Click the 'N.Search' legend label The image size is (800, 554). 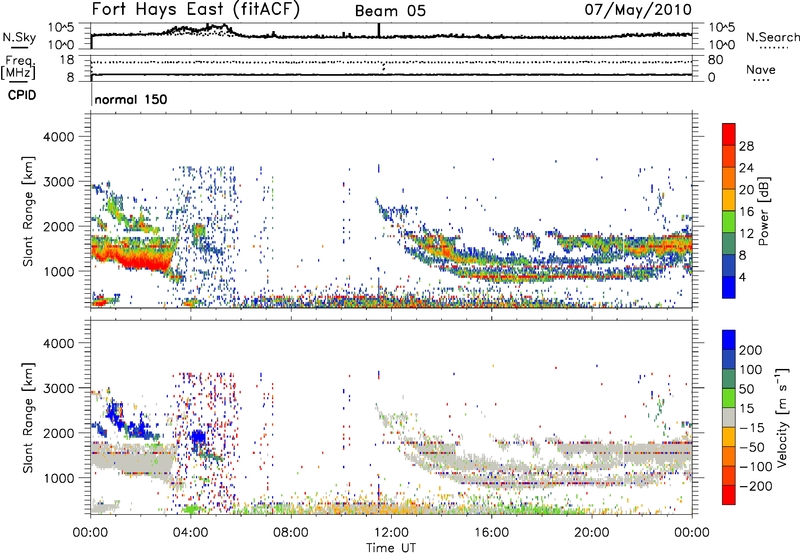773,37
